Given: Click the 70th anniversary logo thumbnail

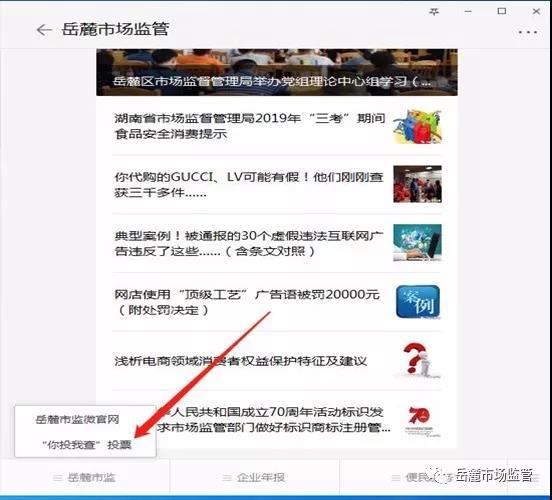Looking at the screenshot, I should coord(418,420).
